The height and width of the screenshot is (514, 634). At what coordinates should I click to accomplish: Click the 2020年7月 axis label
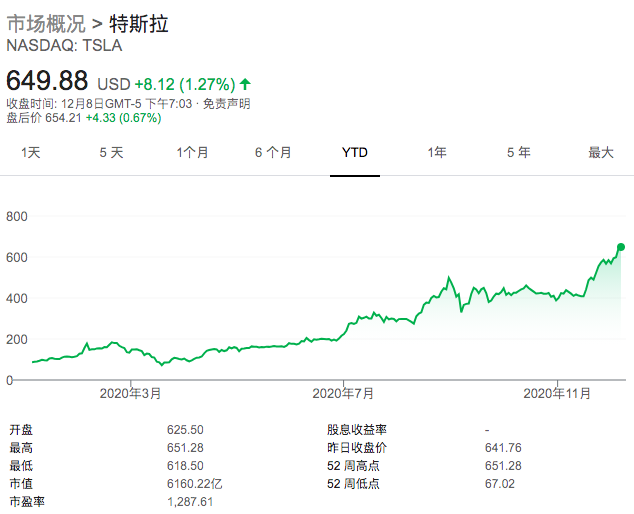coord(343,393)
